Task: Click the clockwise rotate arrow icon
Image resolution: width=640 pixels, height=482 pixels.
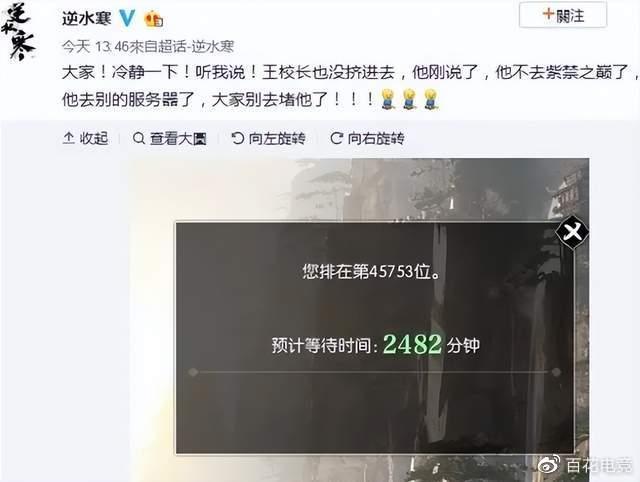Action: click(x=336, y=138)
